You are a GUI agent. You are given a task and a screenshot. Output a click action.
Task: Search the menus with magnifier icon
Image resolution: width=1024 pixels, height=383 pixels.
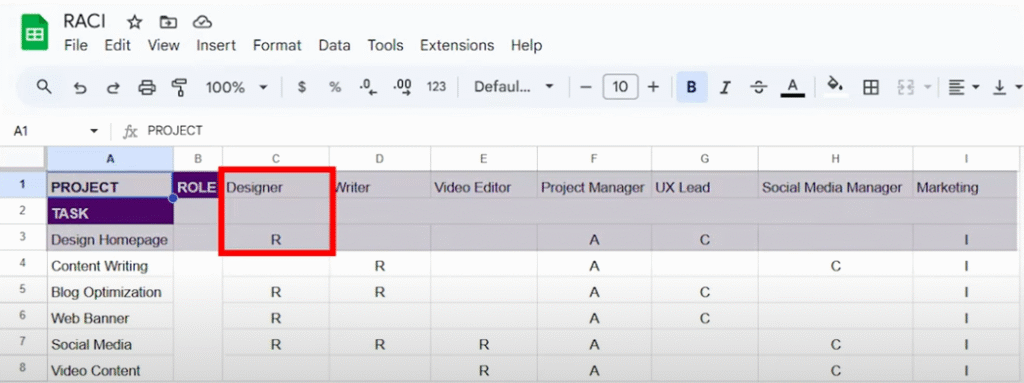click(x=44, y=86)
